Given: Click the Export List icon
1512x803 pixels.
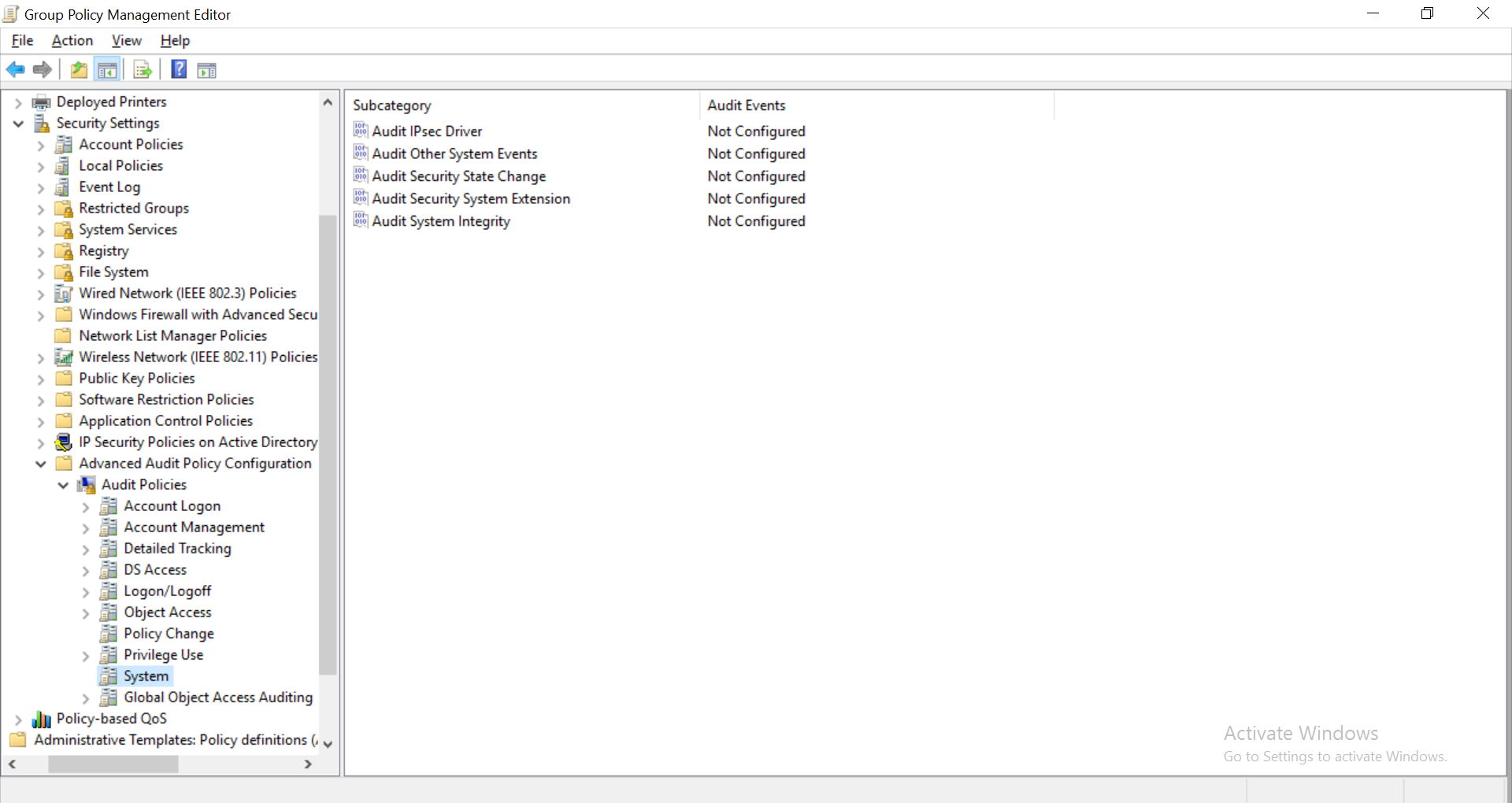Looking at the screenshot, I should [142, 69].
